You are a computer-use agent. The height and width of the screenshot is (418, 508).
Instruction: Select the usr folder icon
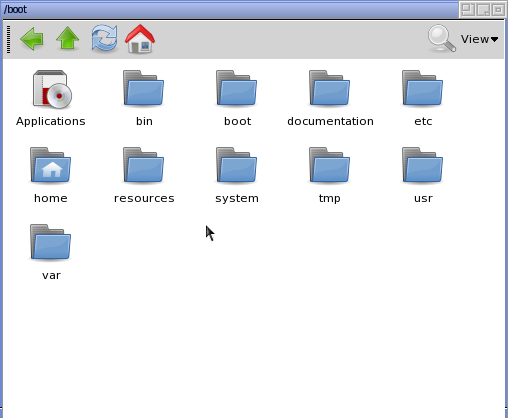tap(423, 165)
